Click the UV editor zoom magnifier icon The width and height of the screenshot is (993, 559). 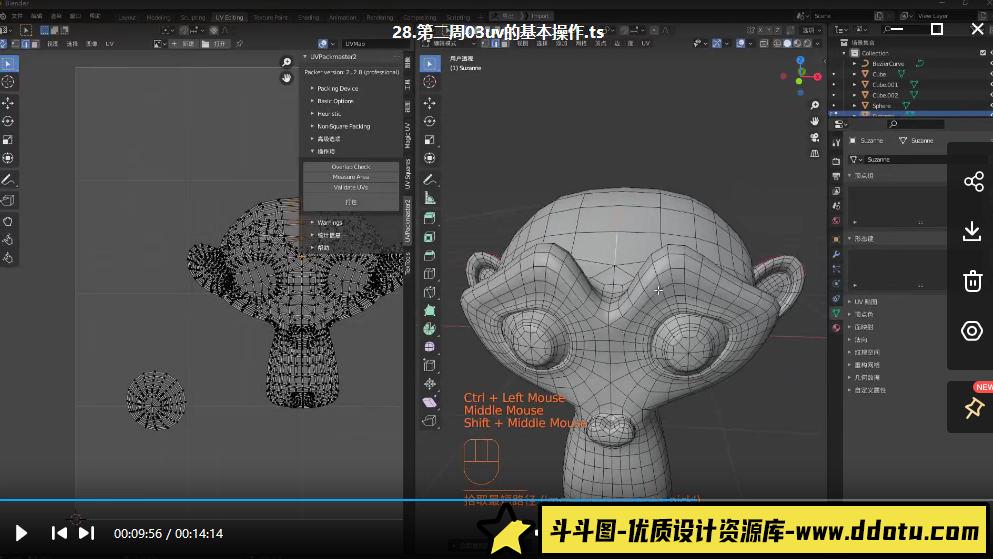[286, 61]
